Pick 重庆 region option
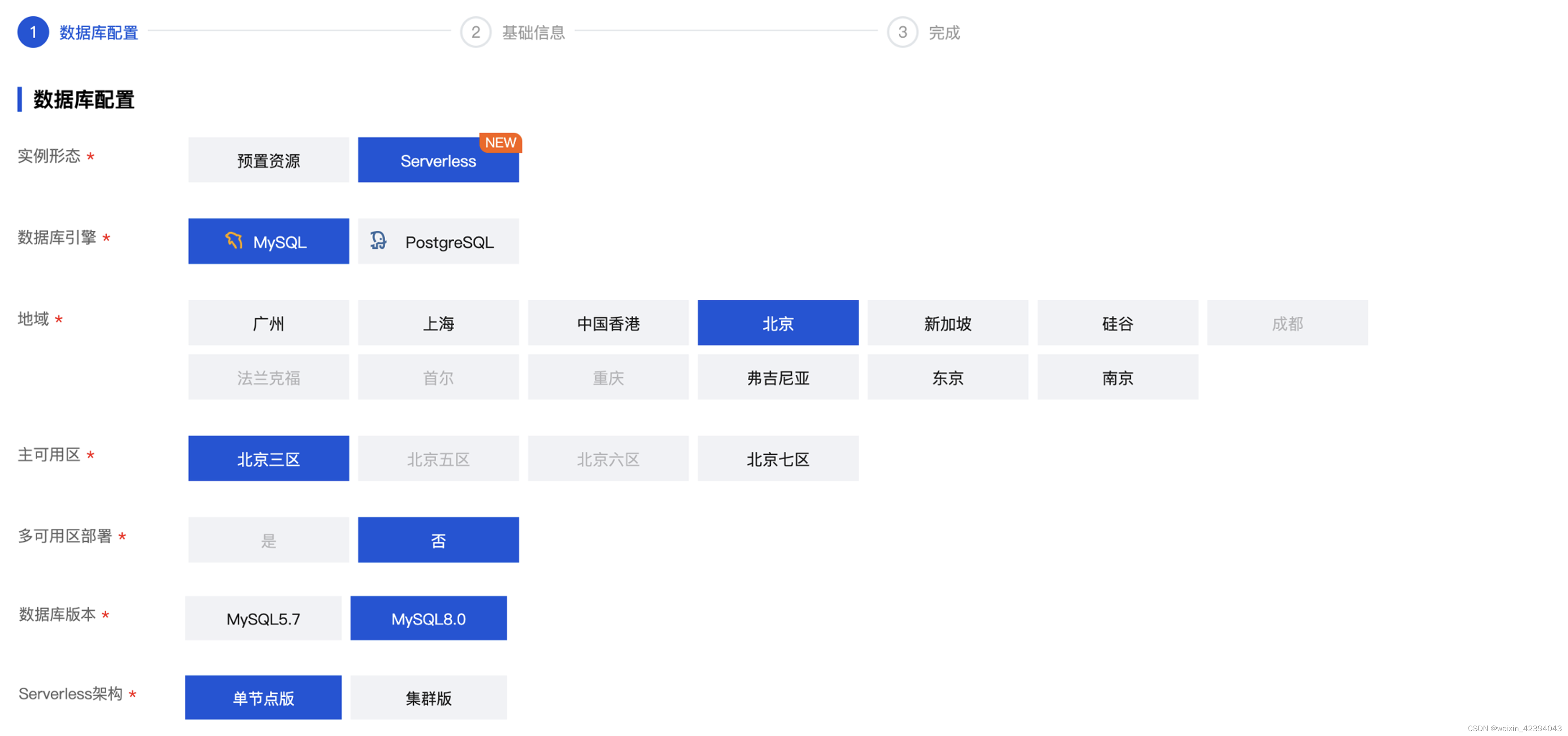1568x736 pixels. tap(608, 377)
